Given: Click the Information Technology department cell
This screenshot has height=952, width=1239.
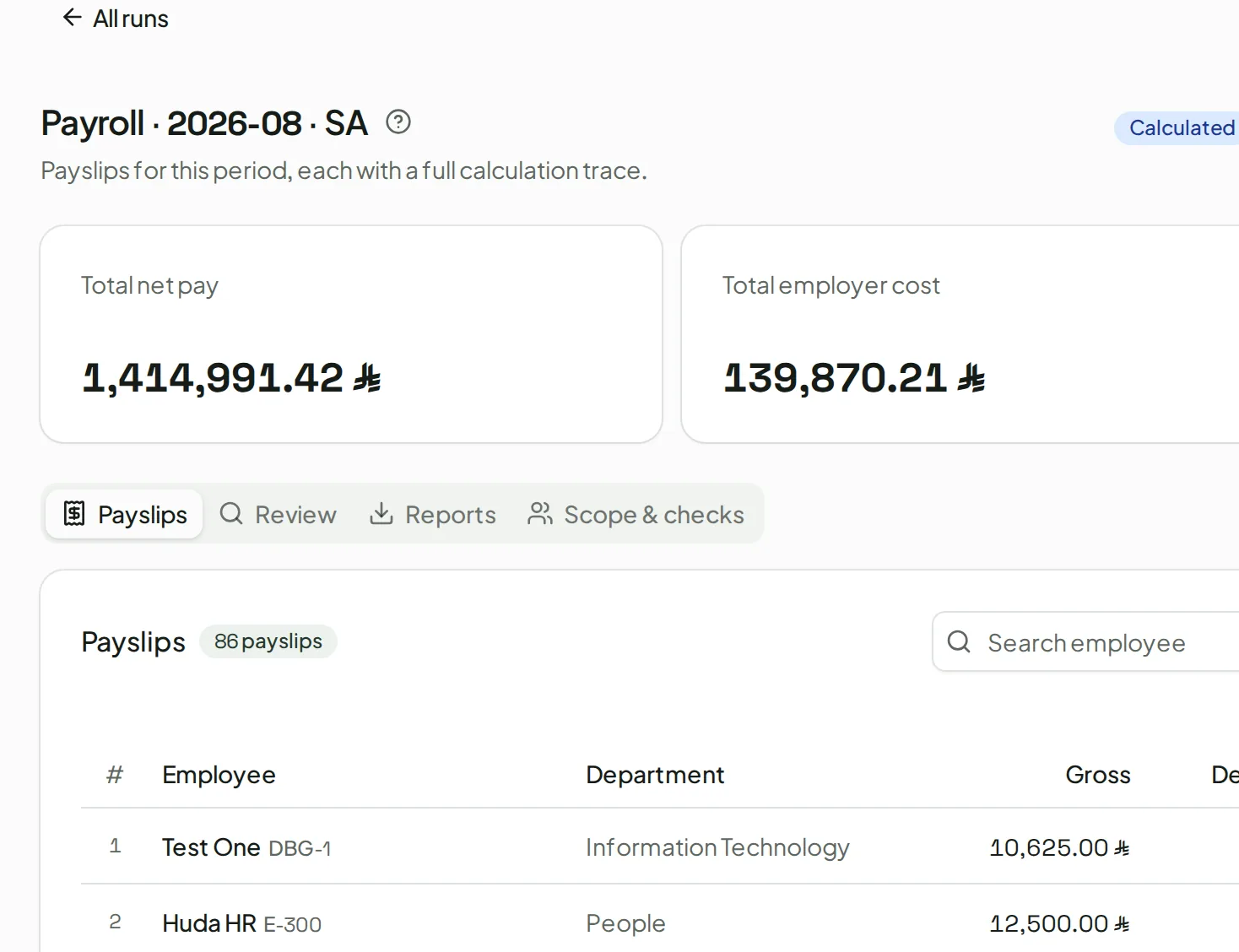Looking at the screenshot, I should point(717,847).
